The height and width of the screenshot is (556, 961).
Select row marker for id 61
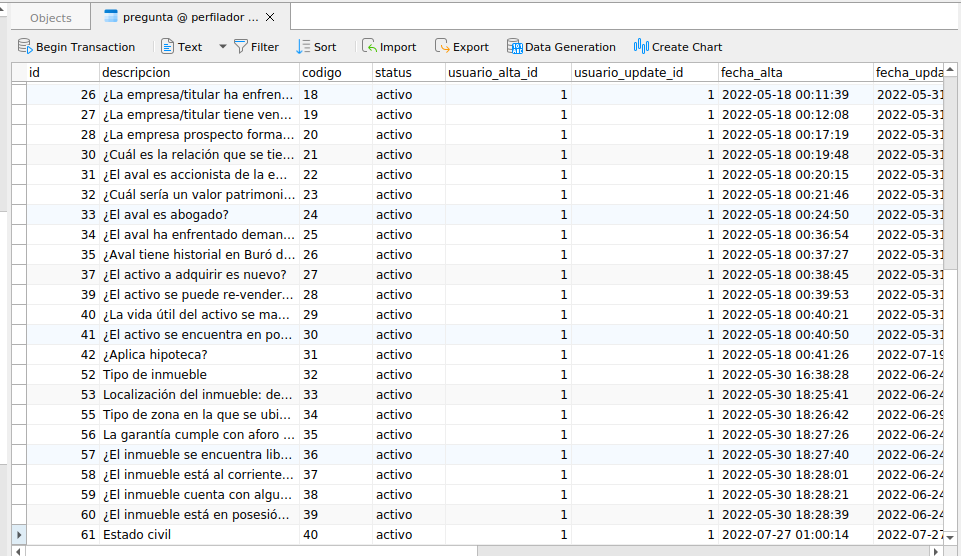click(18, 535)
